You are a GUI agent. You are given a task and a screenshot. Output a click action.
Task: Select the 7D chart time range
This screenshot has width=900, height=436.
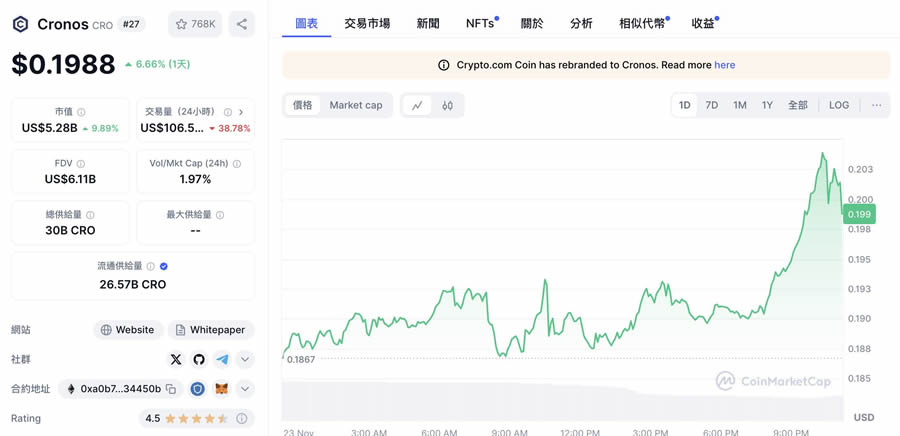pos(712,105)
